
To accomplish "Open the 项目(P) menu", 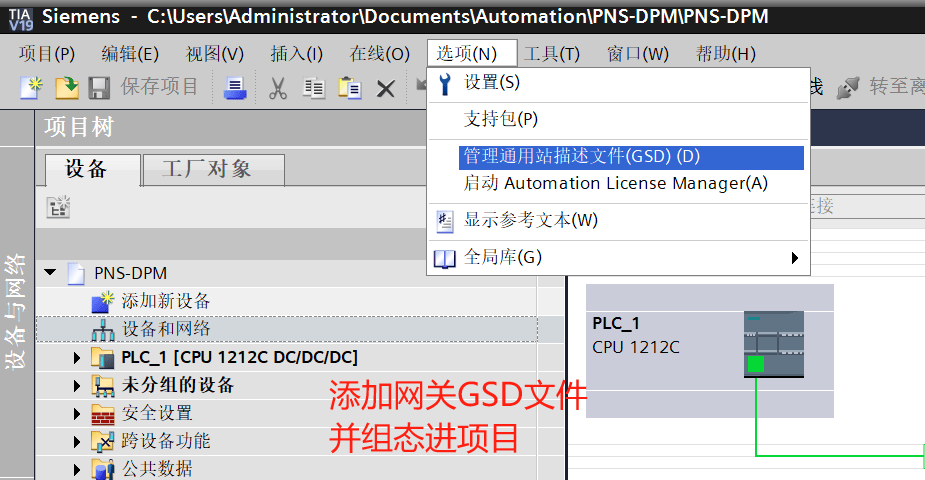I will pos(47,54).
